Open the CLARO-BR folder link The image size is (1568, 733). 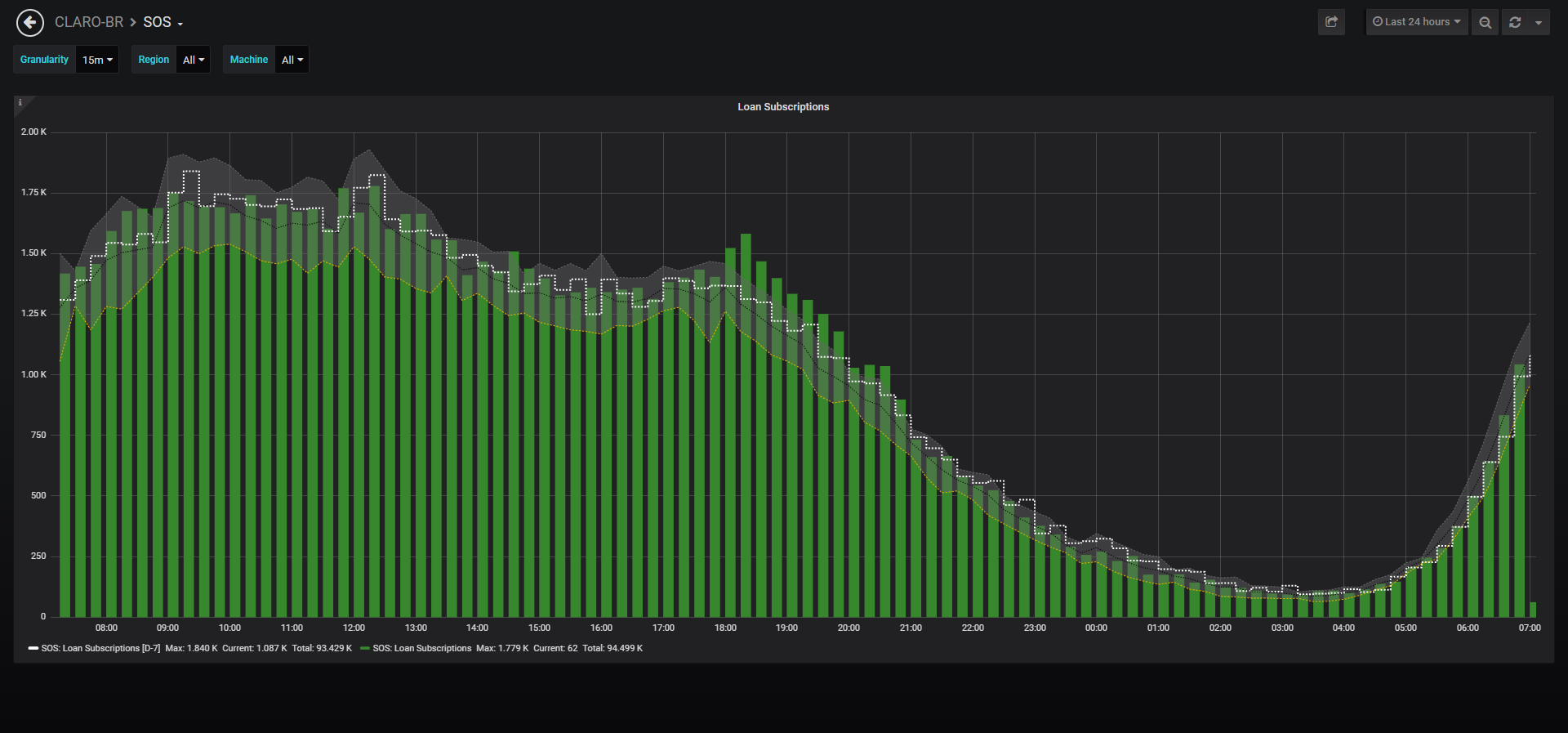coord(89,22)
